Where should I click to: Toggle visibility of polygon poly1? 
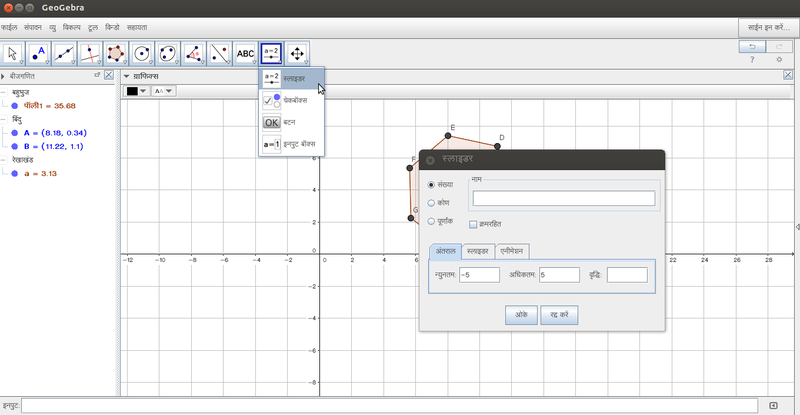coord(15,106)
